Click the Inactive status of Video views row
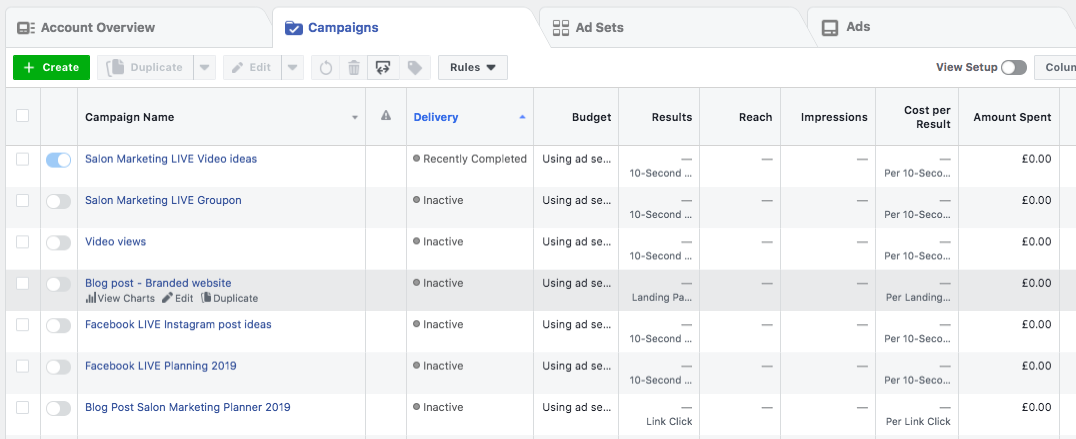The image size is (1076, 439). click(x=438, y=241)
